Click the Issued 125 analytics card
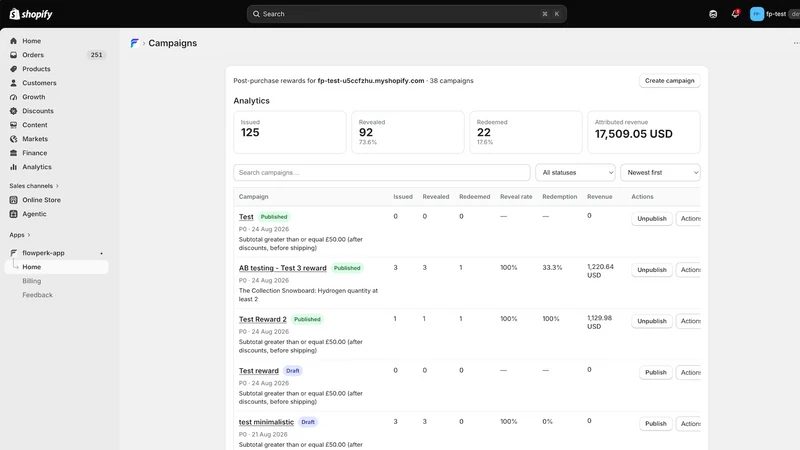The height and width of the screenshot is (450, 800). pos(290,132)
